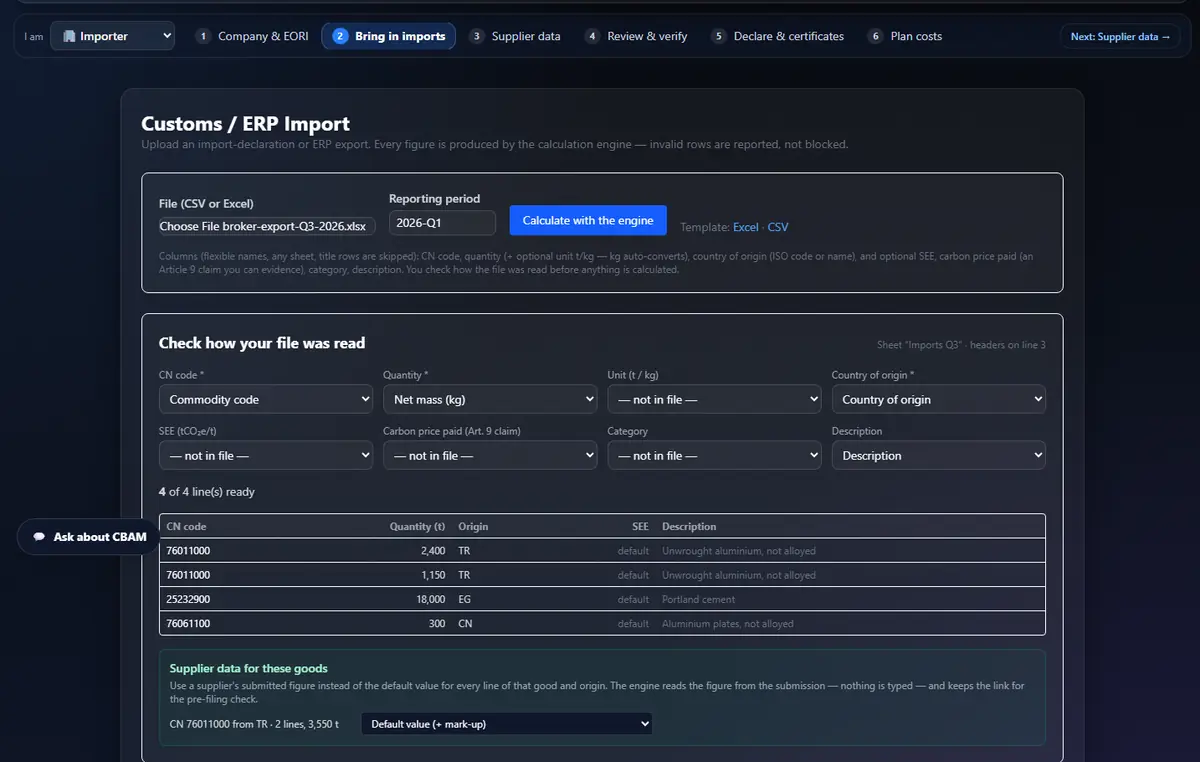Click the quantity 1,150 table cell

click(x=433, y=575)
